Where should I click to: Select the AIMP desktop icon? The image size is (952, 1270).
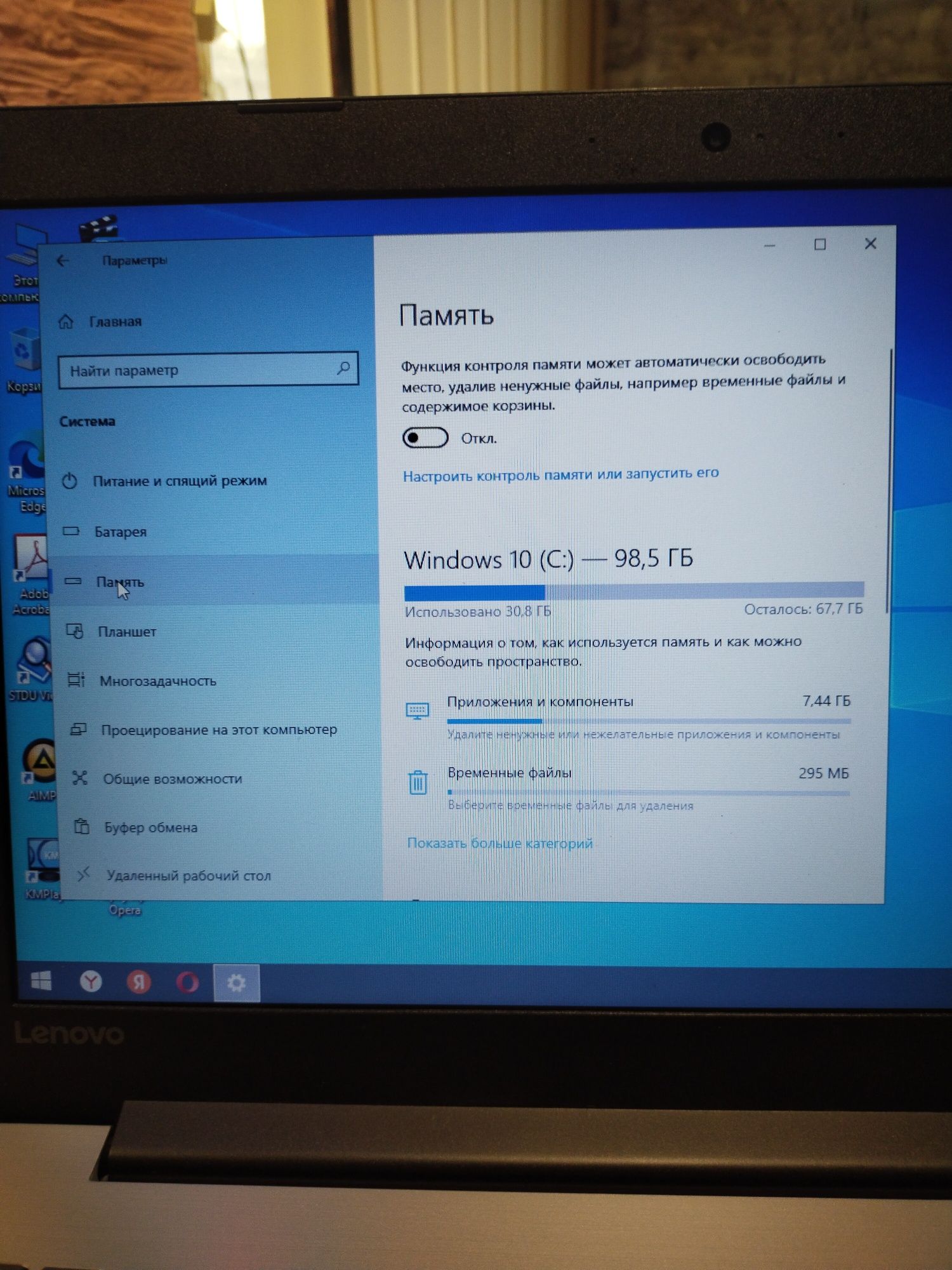click(x=41, y=770)
